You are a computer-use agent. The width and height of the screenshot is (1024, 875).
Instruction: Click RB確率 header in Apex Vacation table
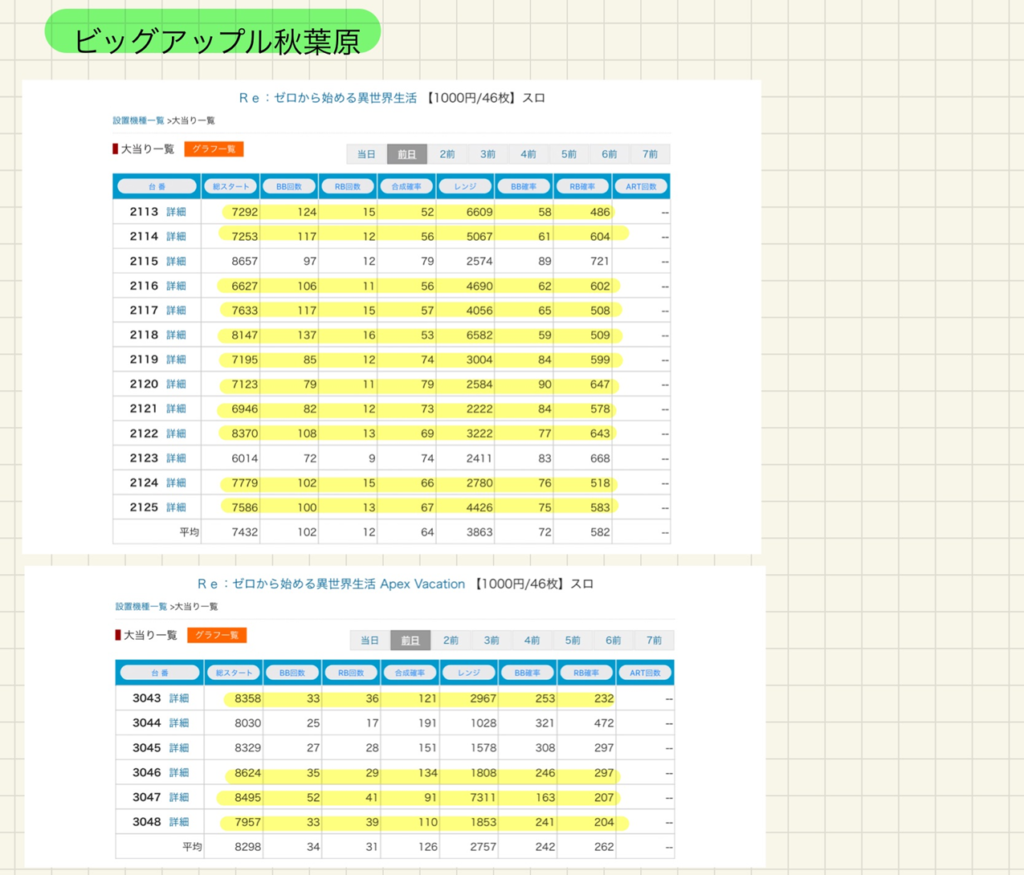tap(586, 673)
